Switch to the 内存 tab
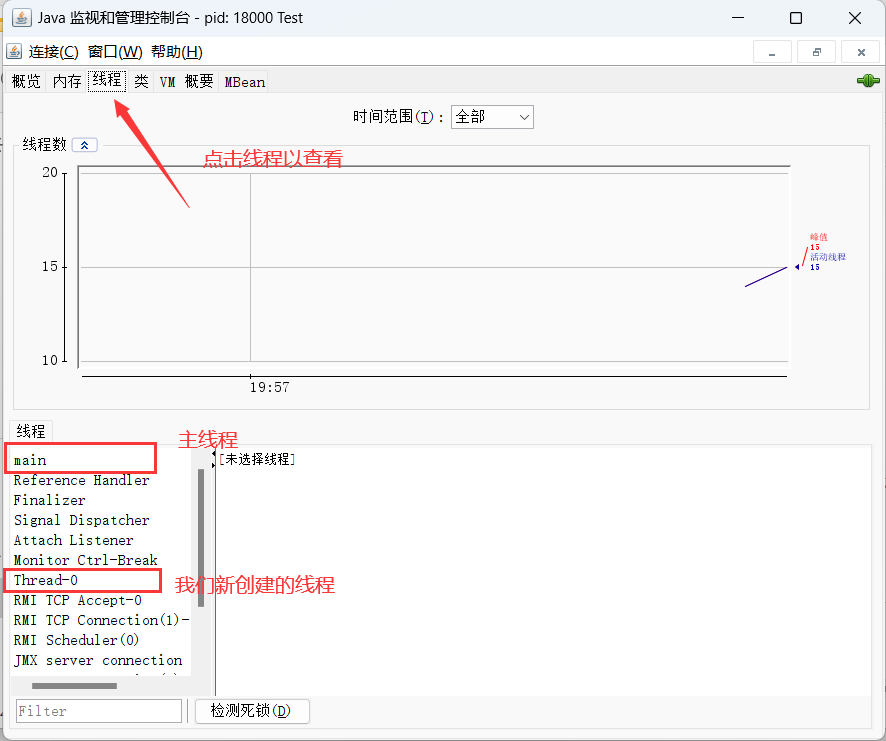Screen dimensions: 886x741 click(x=67, y=82)
